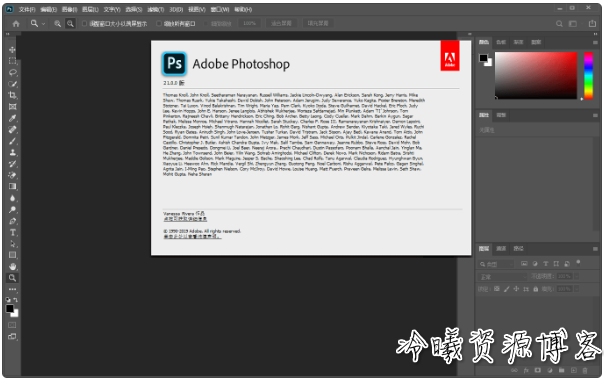Open the Edit menu
This screenshot has height=380, width=604.
pyautogui.click(x=49, y=9)
